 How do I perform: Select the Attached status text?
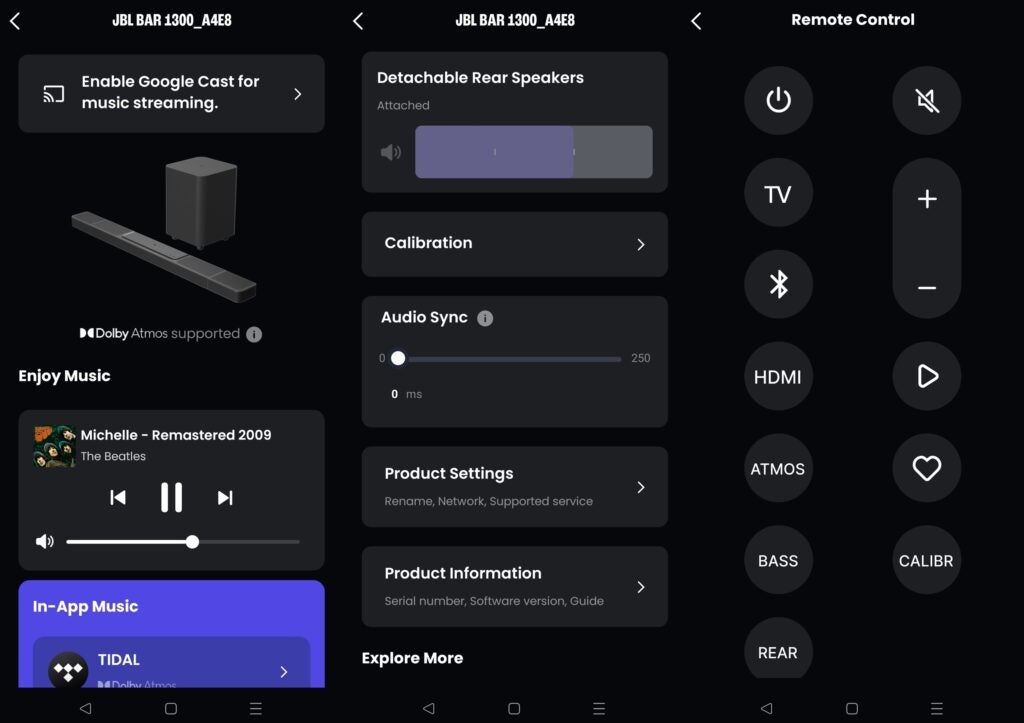point(403,105)
